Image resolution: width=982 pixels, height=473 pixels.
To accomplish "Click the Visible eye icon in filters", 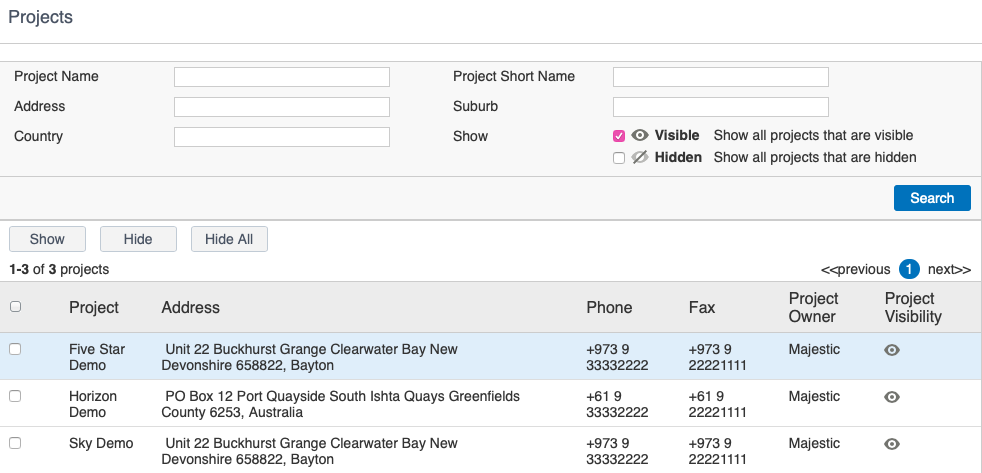I will click(639, 135).
